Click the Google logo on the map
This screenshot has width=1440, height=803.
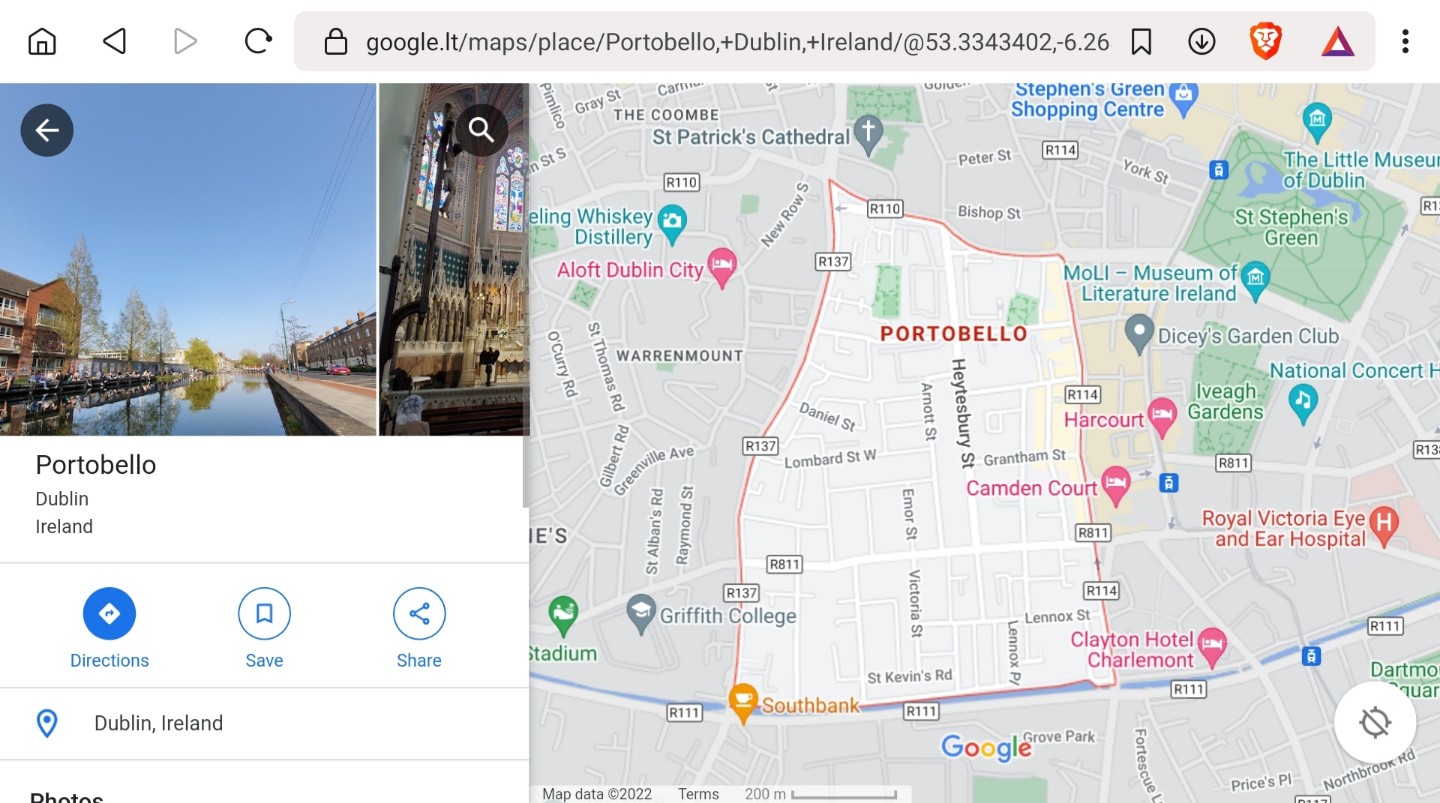pyautogui.click(x=986, y=747)
